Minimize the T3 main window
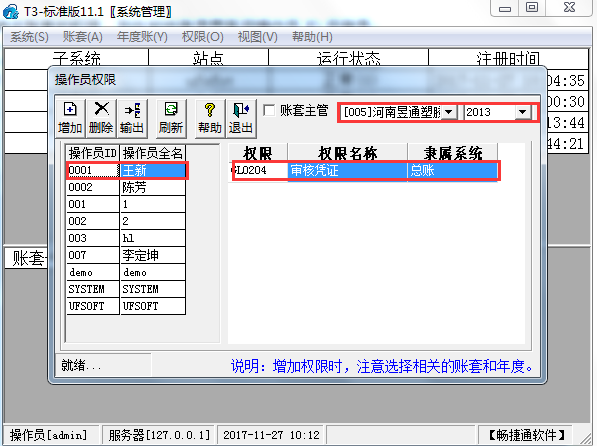Viewport: 597px width, 446px height. pos(504,8)
